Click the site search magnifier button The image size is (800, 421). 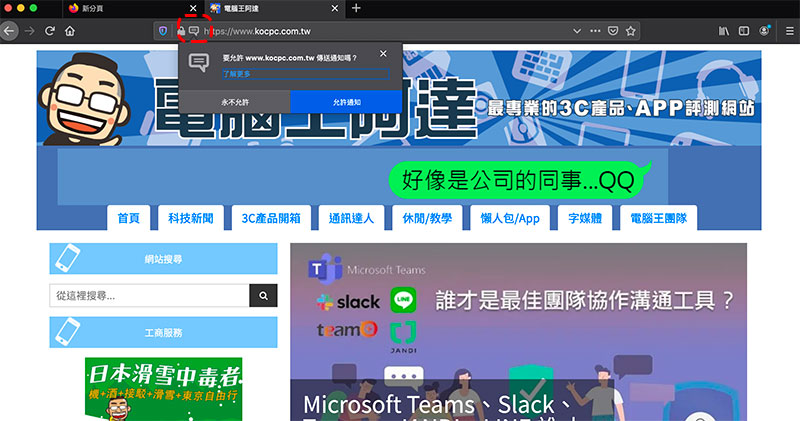pos(263,296)
